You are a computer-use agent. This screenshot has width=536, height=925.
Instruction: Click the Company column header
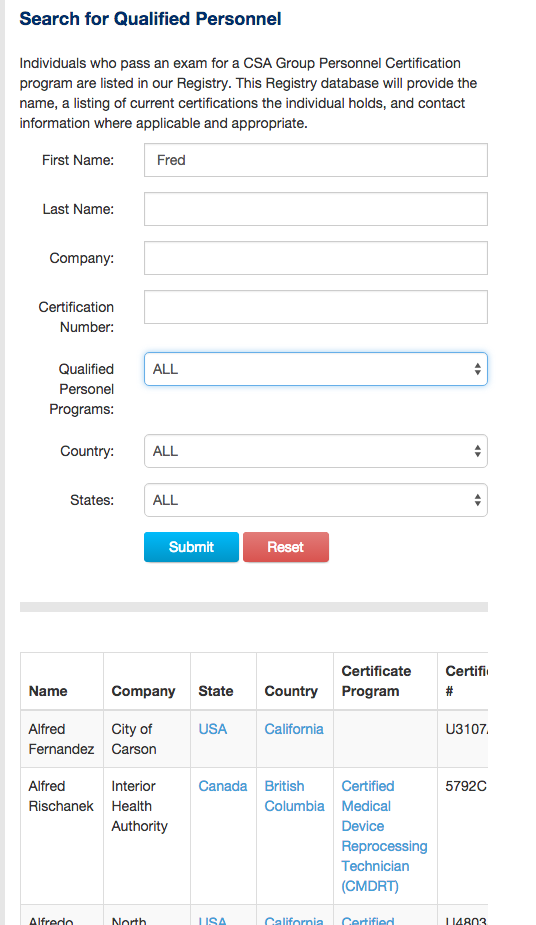point(143,691)
